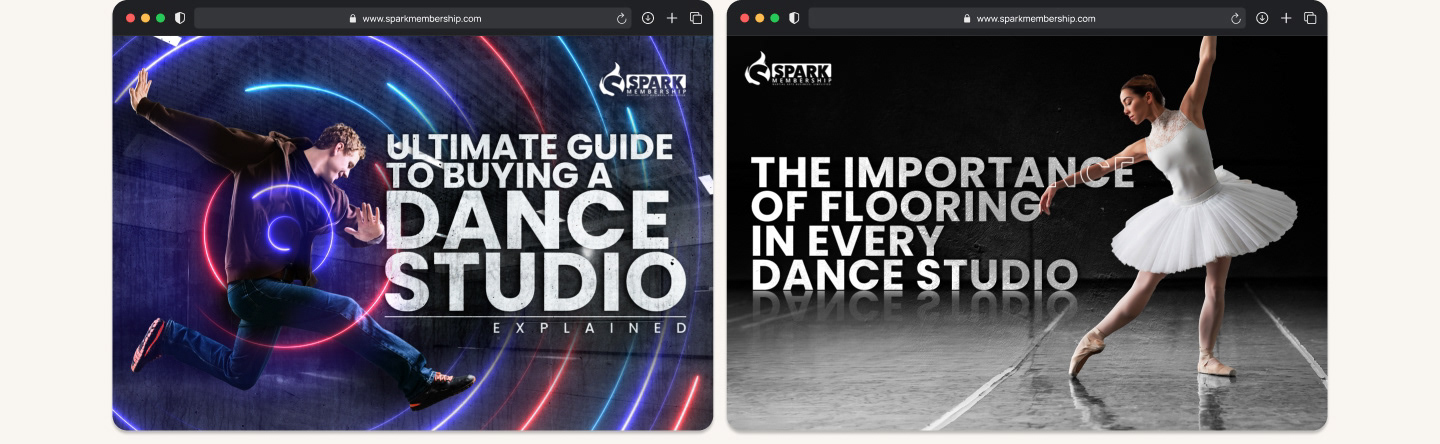1440x444 pixels.
Task: Open new tab with plus in left window
Action: pyautogui.click(x=672, y=18)
